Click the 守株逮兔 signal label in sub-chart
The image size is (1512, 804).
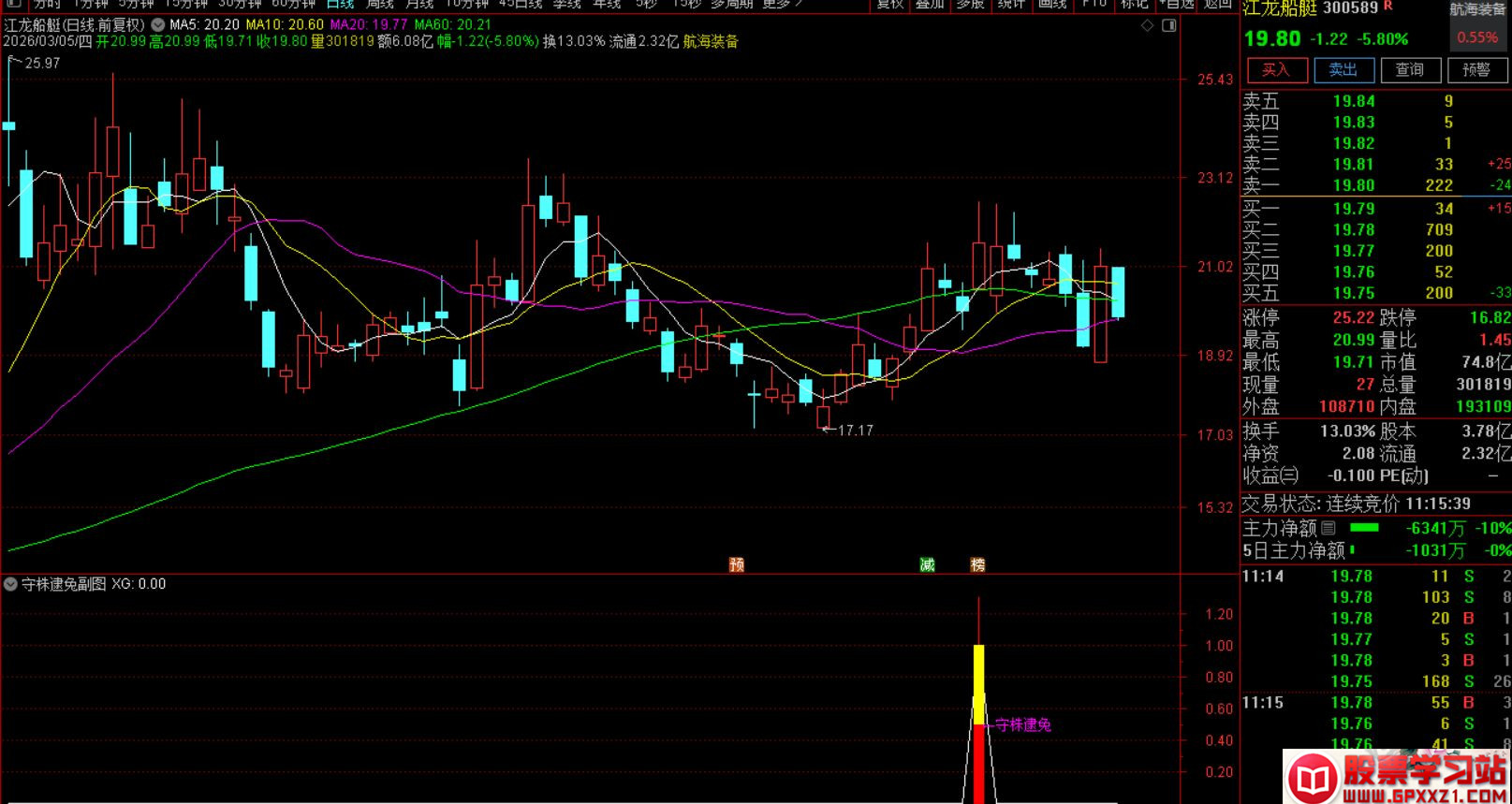tap(1022, 724)
